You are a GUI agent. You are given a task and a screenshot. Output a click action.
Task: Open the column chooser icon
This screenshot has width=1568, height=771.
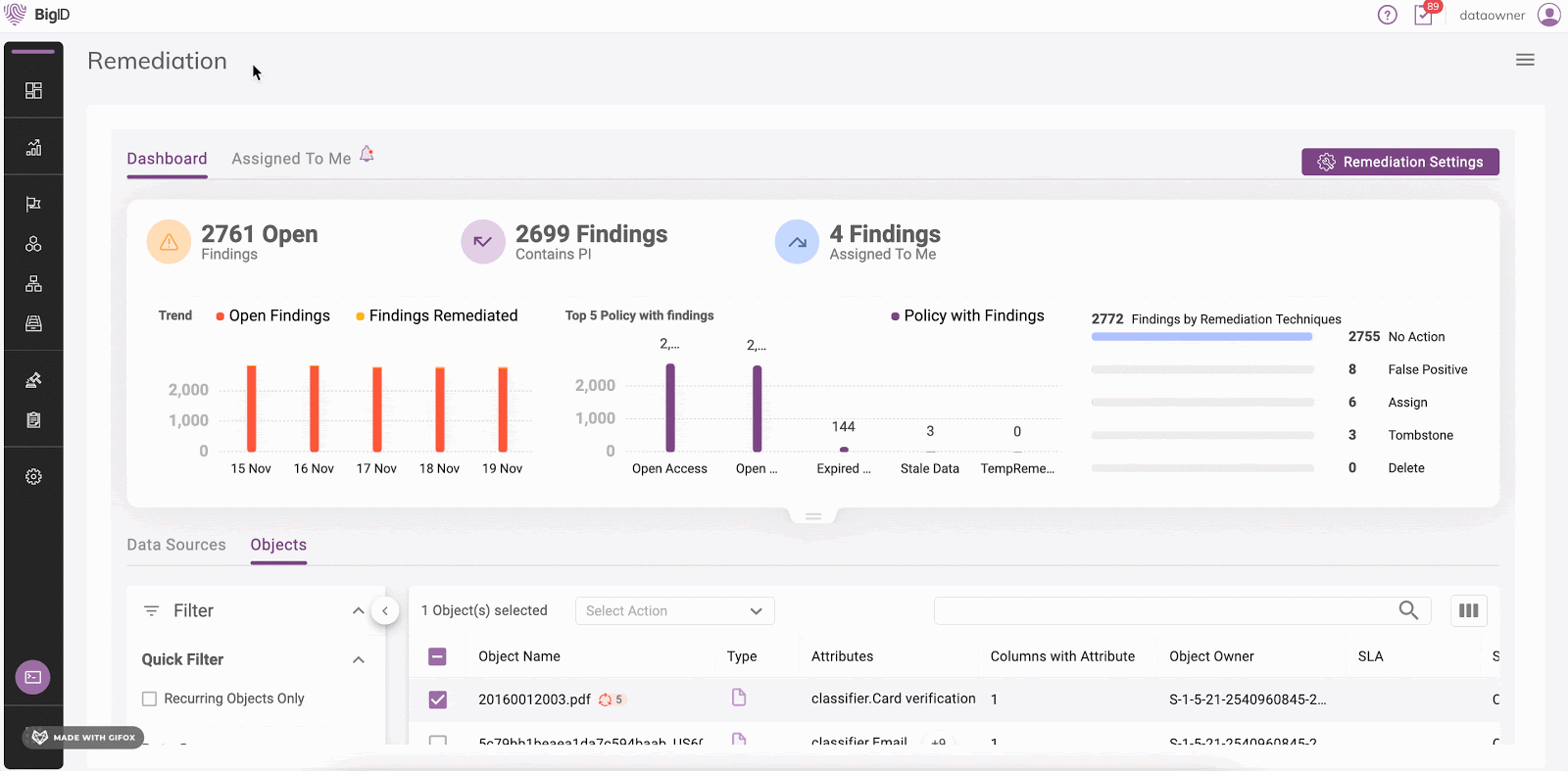[1468, 610]
